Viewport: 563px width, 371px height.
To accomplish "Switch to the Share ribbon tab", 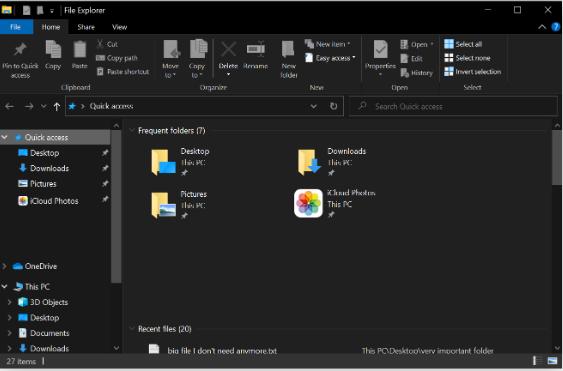I will tap(86, 27).
